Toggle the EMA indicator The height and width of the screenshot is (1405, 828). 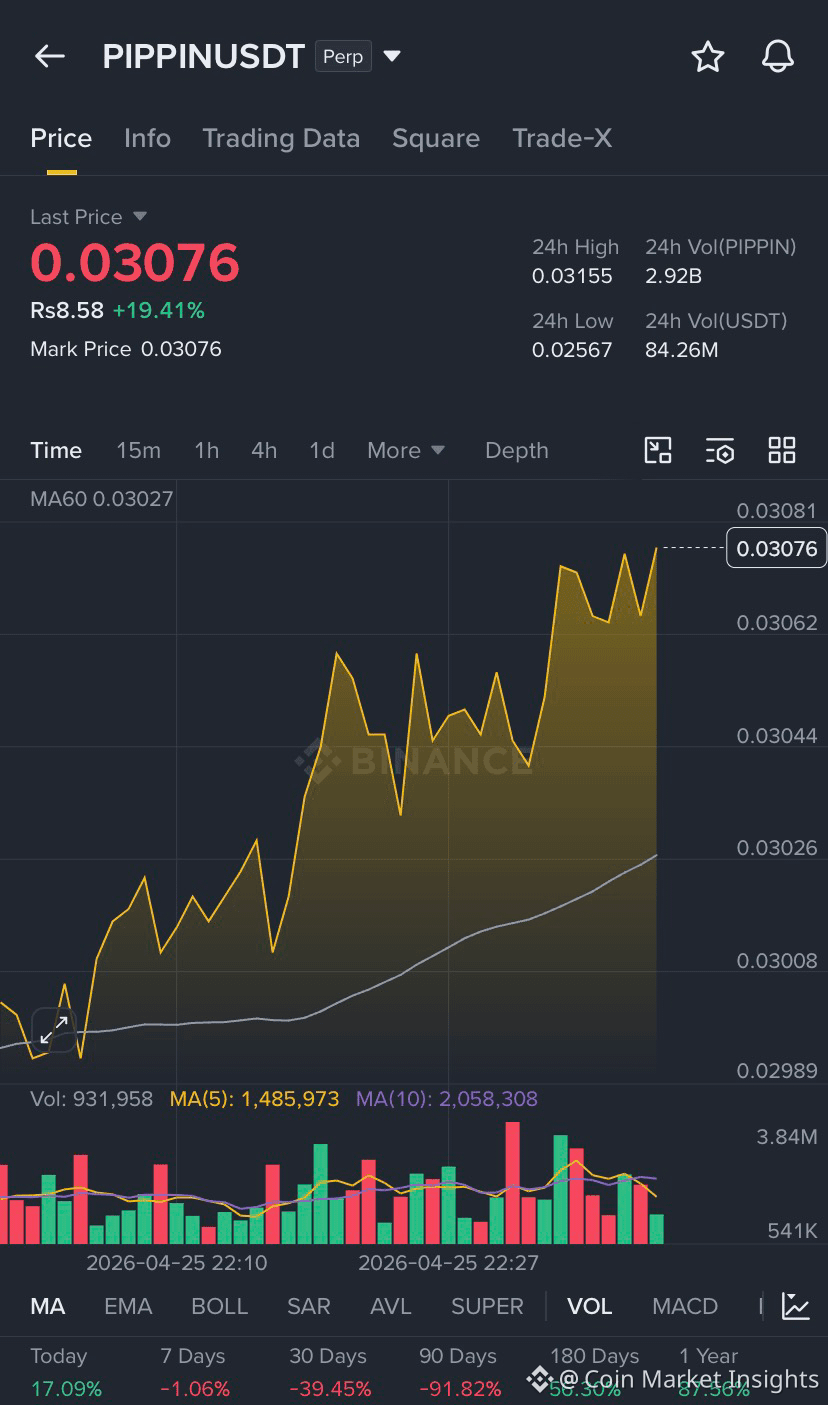[x=128, y=1306]
